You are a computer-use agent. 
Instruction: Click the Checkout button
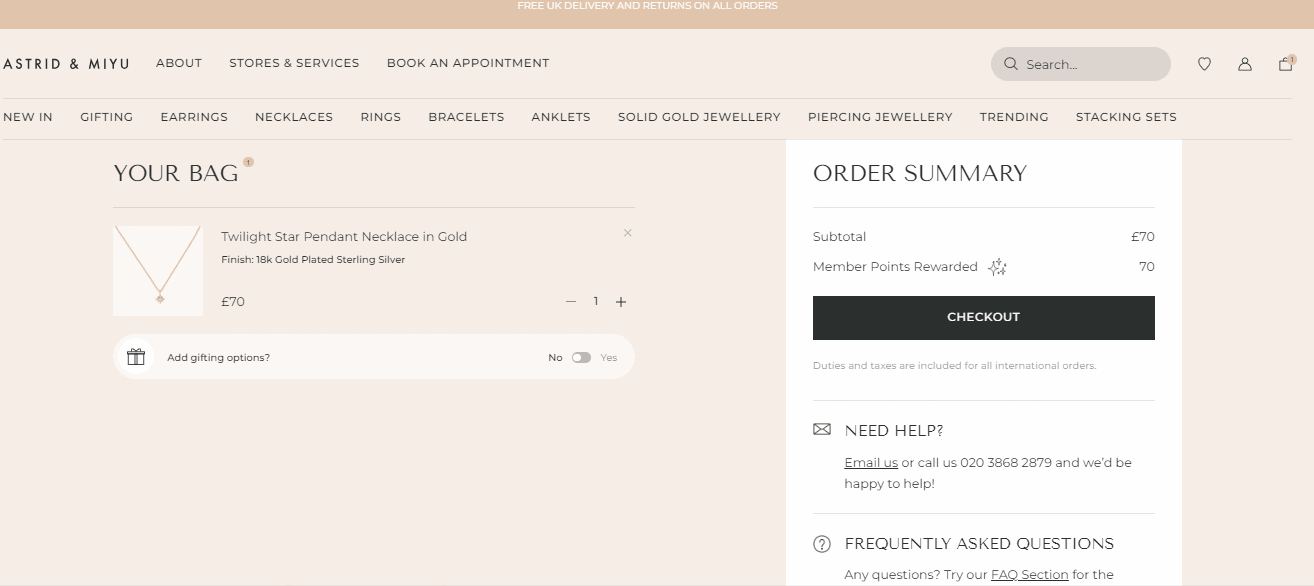pos(984,318)
